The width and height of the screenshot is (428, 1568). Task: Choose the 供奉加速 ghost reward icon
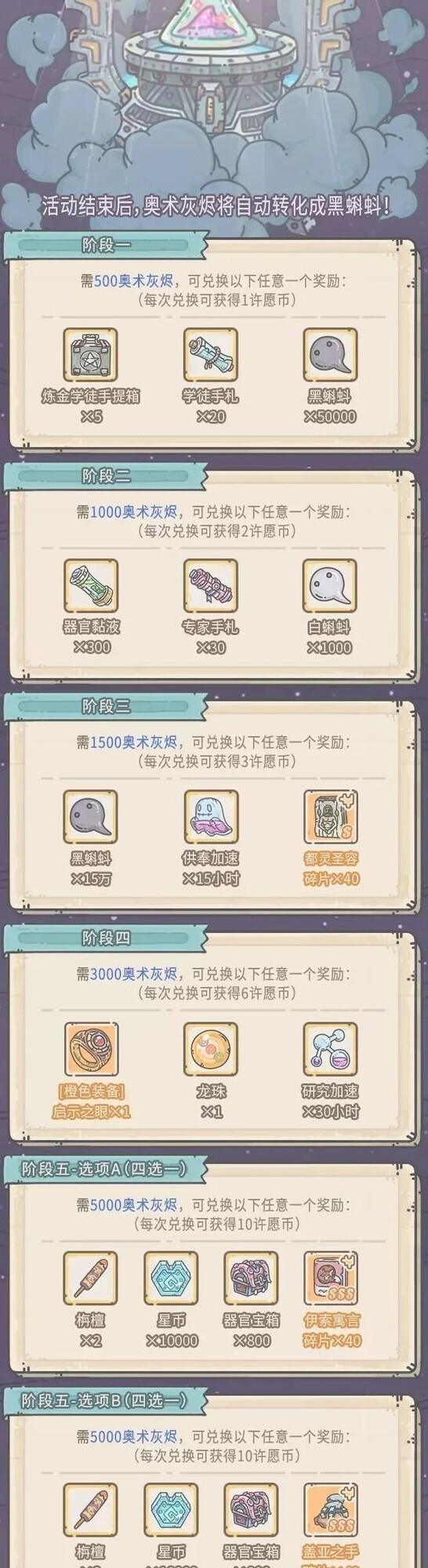pos(210,817)
